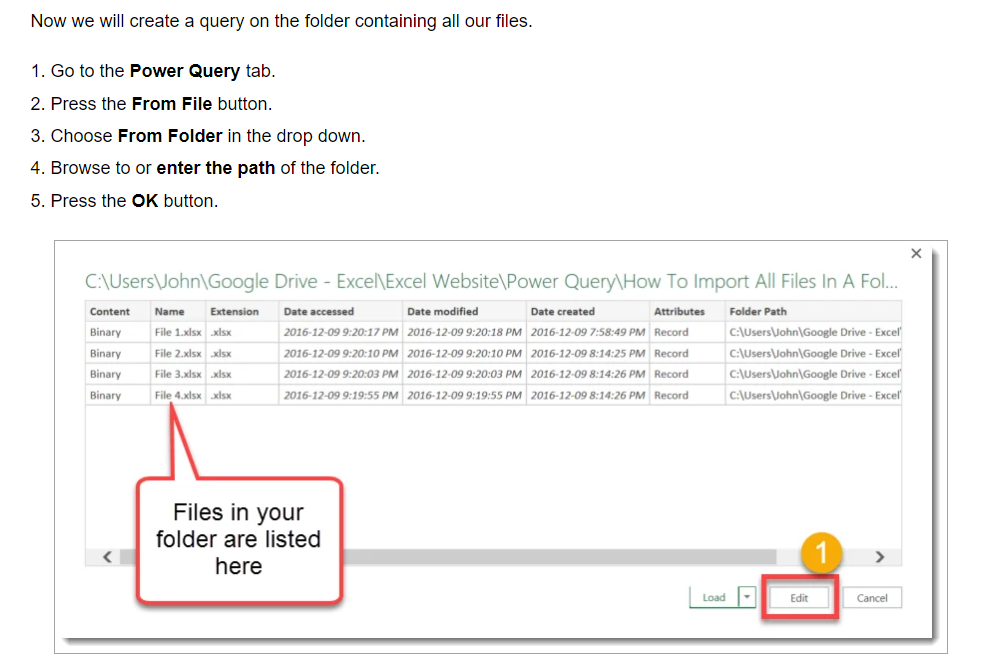The image size is (981, 658).
Task: Click folder path cell in File 1.xlsx row
Action: (814, 332)
